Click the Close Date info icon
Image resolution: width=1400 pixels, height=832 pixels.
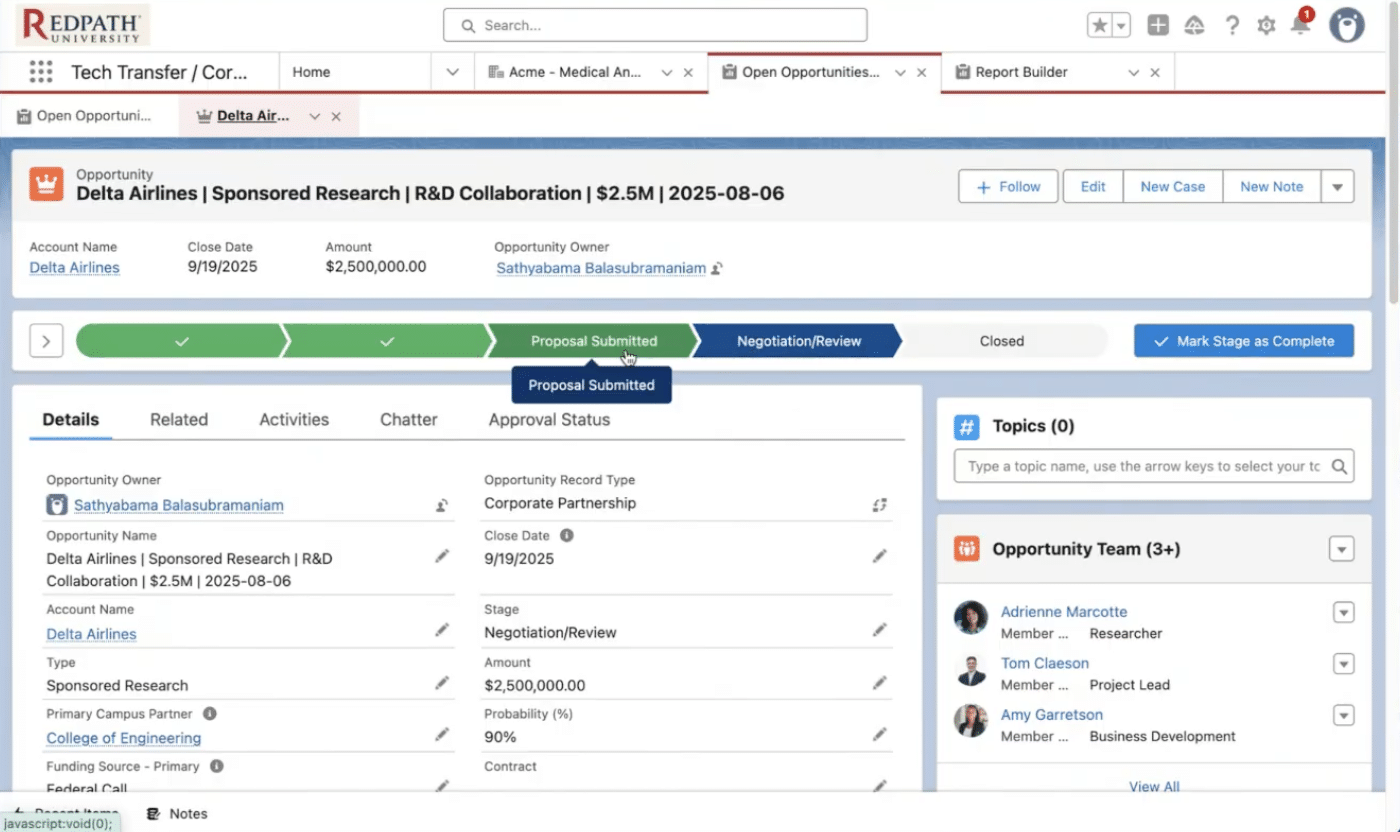tap(567, 535)
